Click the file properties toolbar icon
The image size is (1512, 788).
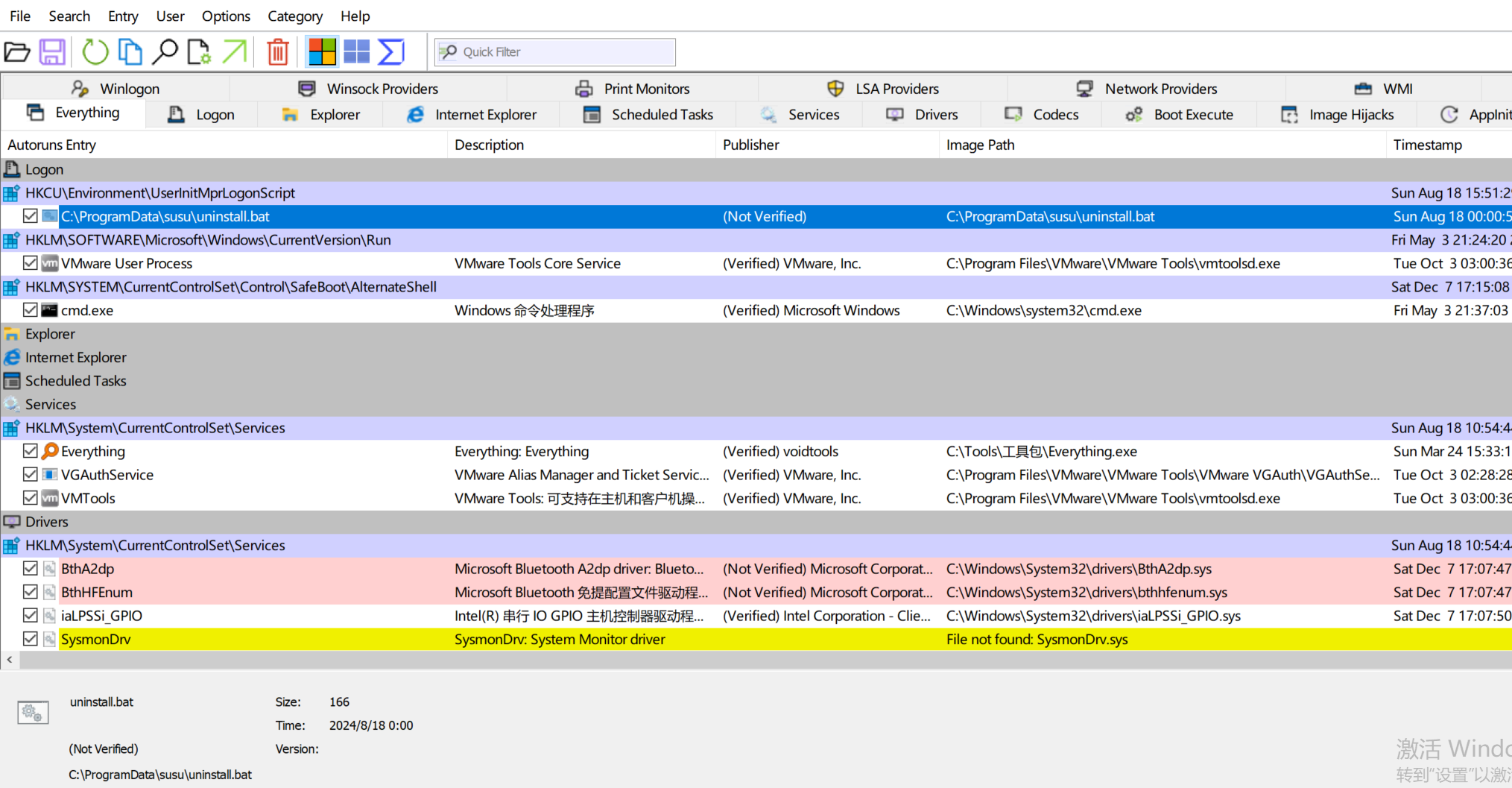[x=199, y=52]
